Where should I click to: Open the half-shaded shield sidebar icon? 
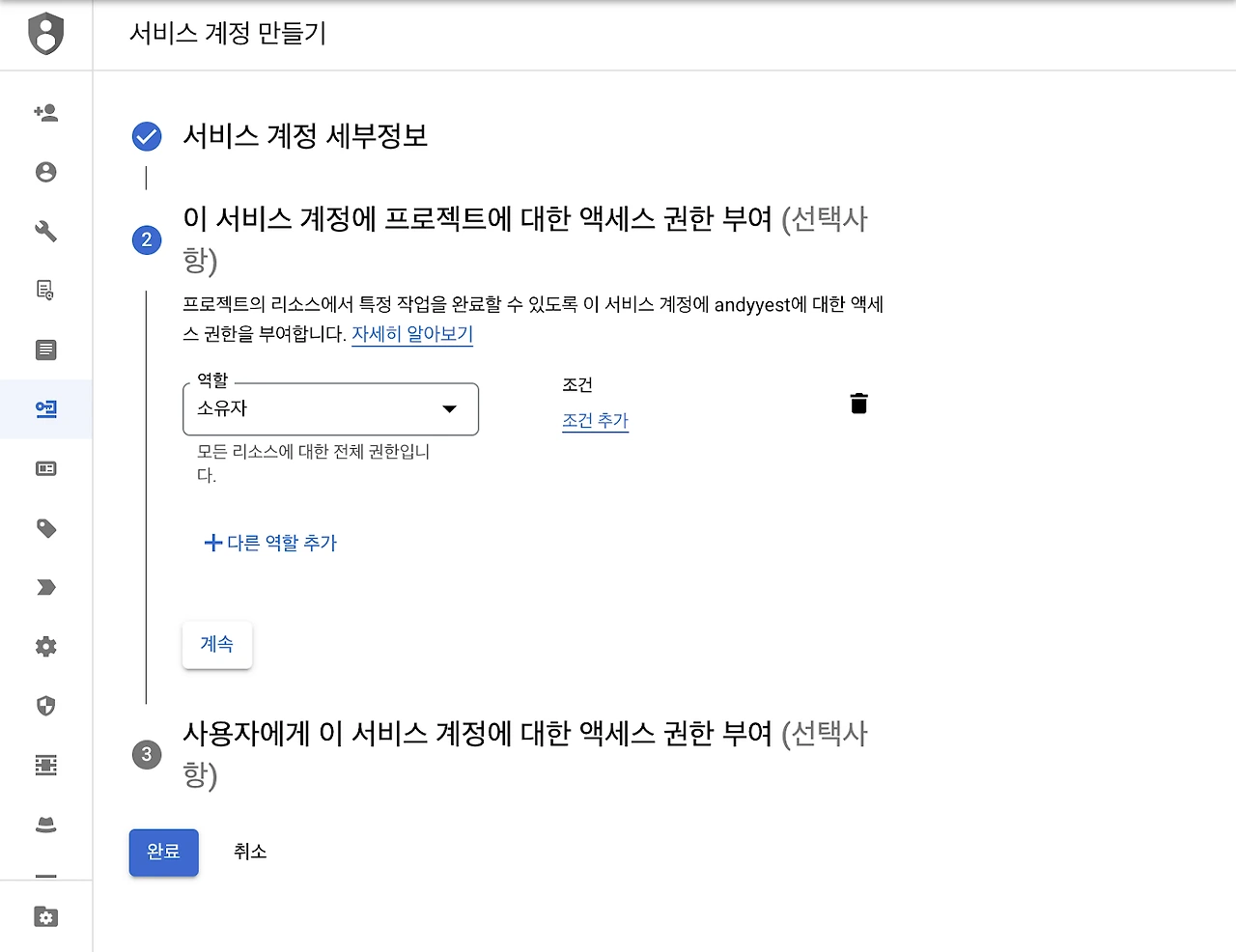coord(45,706)
